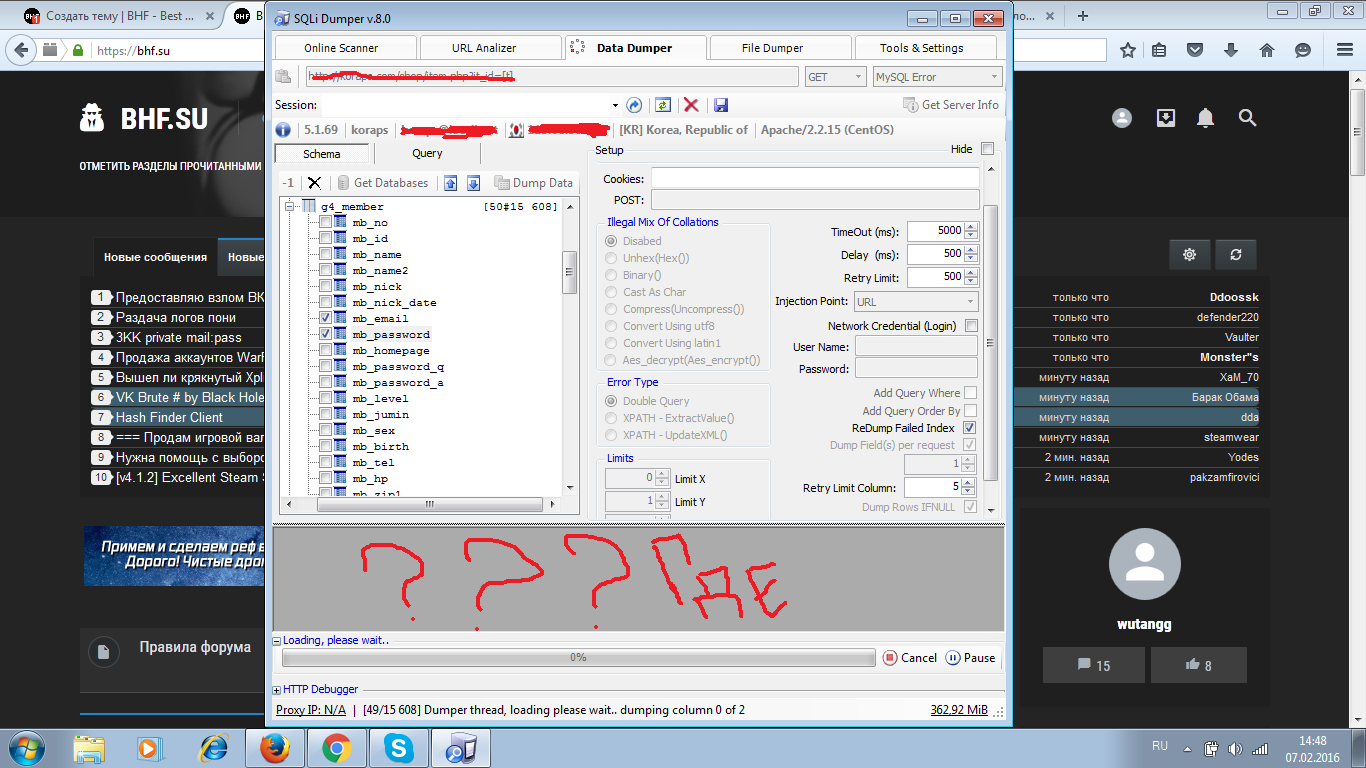The width and height of the screenshot is (1366, 768).
Task: Open the GET request method dropdown
Action: pos(835,77)
